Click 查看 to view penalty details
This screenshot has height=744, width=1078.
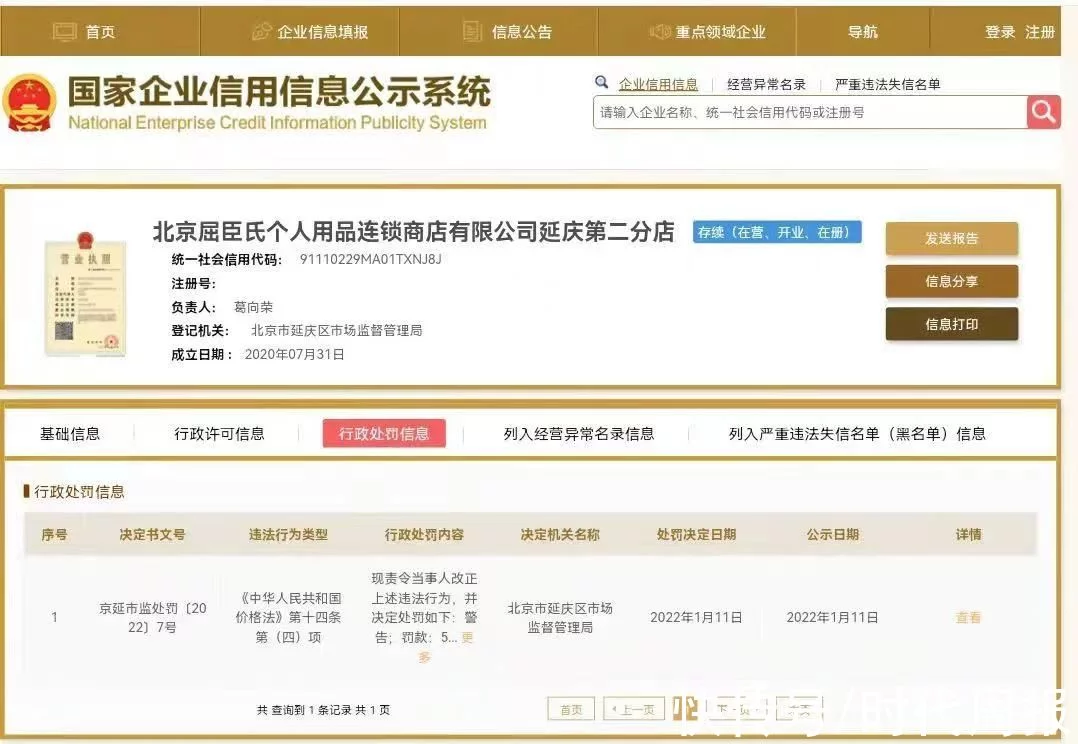point(968,618)
